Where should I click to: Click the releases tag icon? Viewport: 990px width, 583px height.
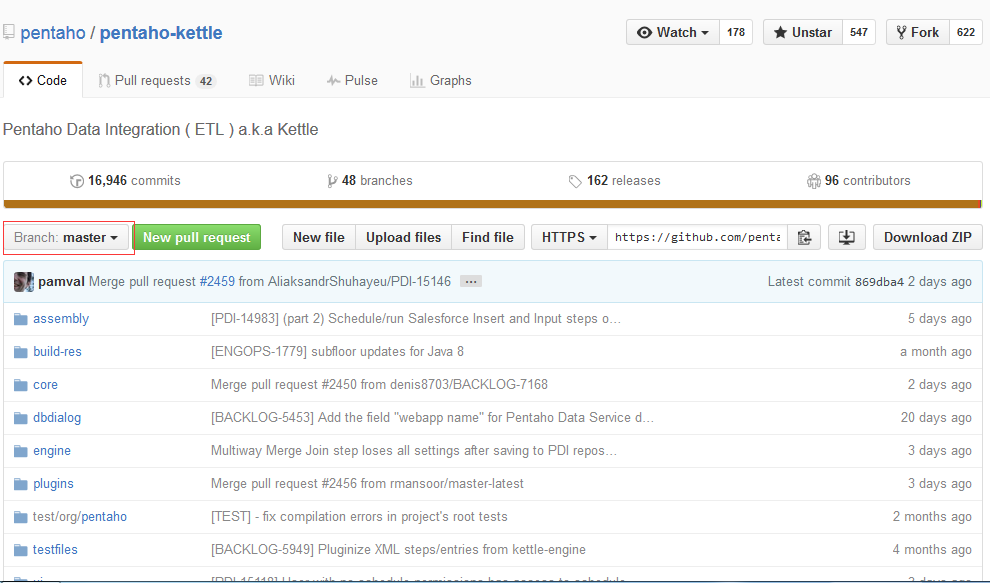point(575,181)
